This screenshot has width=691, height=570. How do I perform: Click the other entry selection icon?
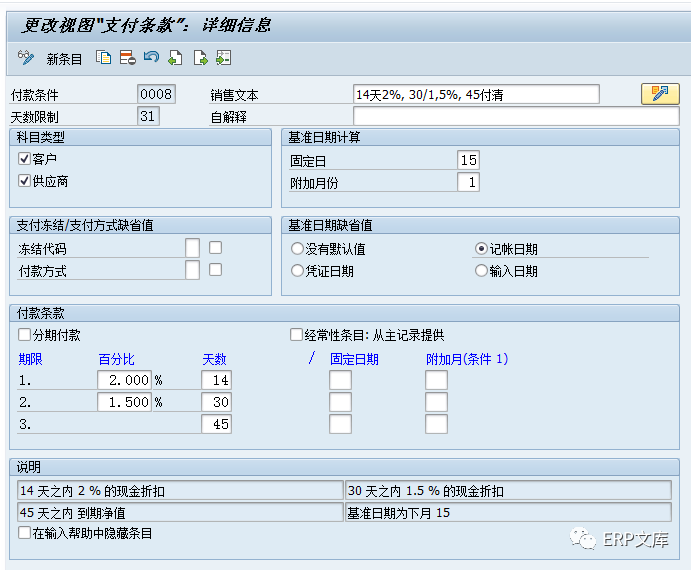tap(223, 58)
